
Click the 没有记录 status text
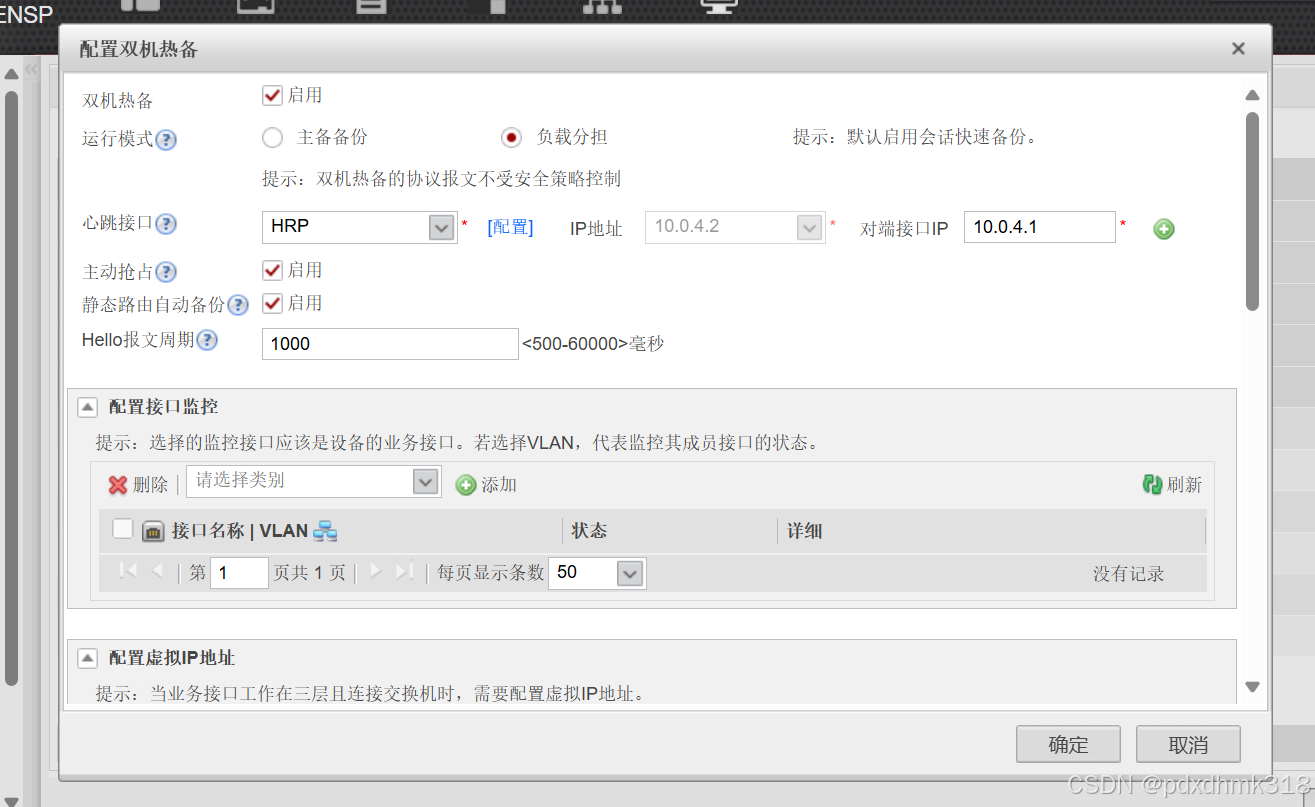1128,574
